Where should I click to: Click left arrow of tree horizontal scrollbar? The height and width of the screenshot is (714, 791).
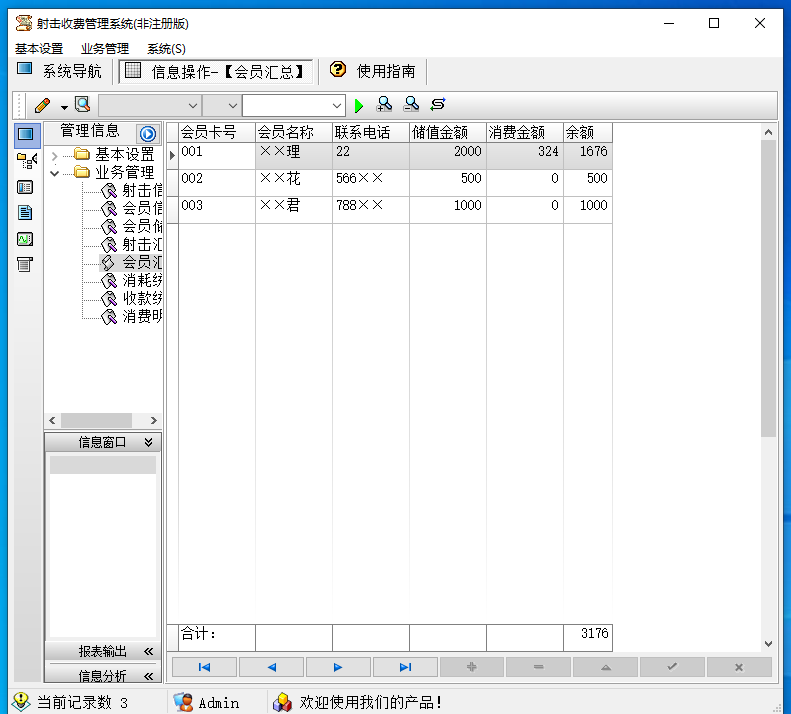click(52, 420)
